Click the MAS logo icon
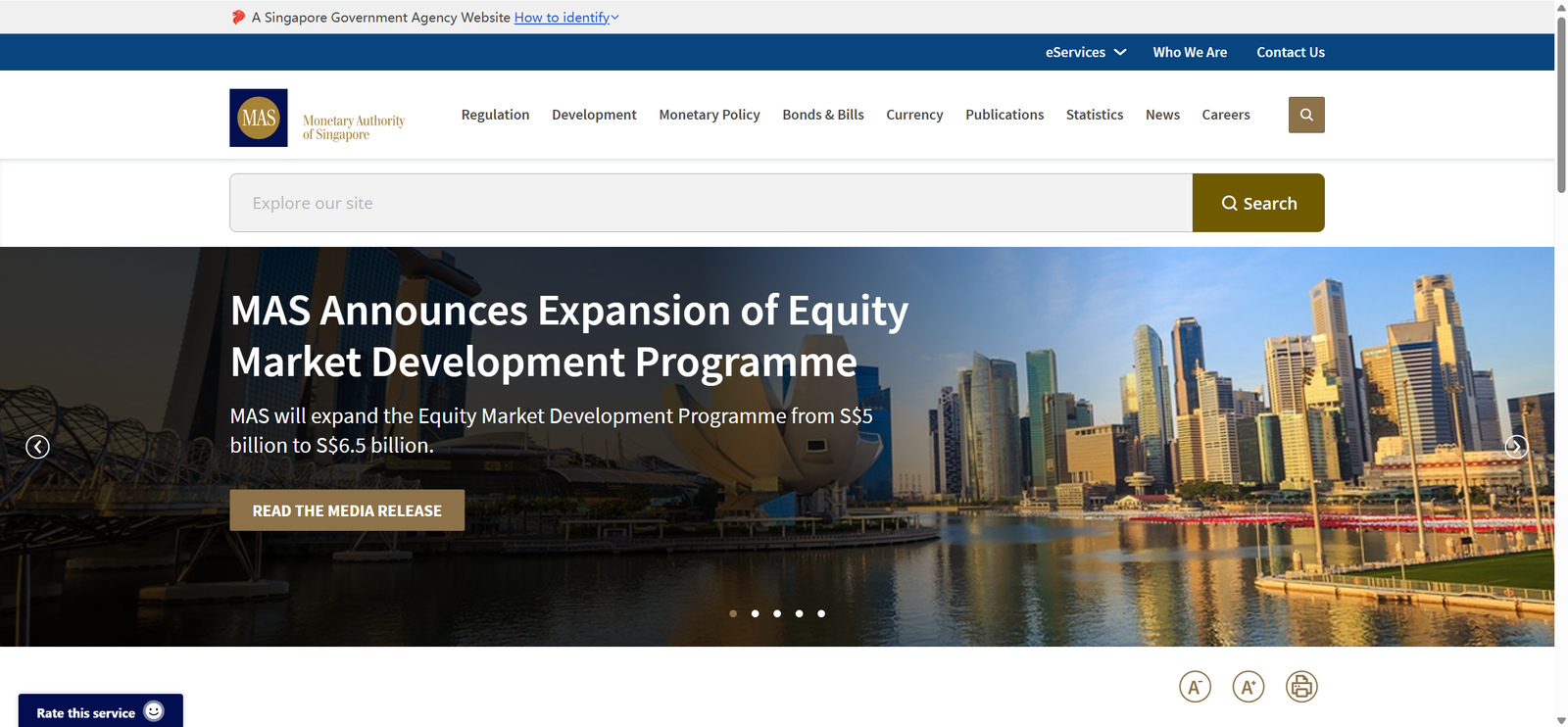The image size is (1568, 727). click(x=259, y=118)
